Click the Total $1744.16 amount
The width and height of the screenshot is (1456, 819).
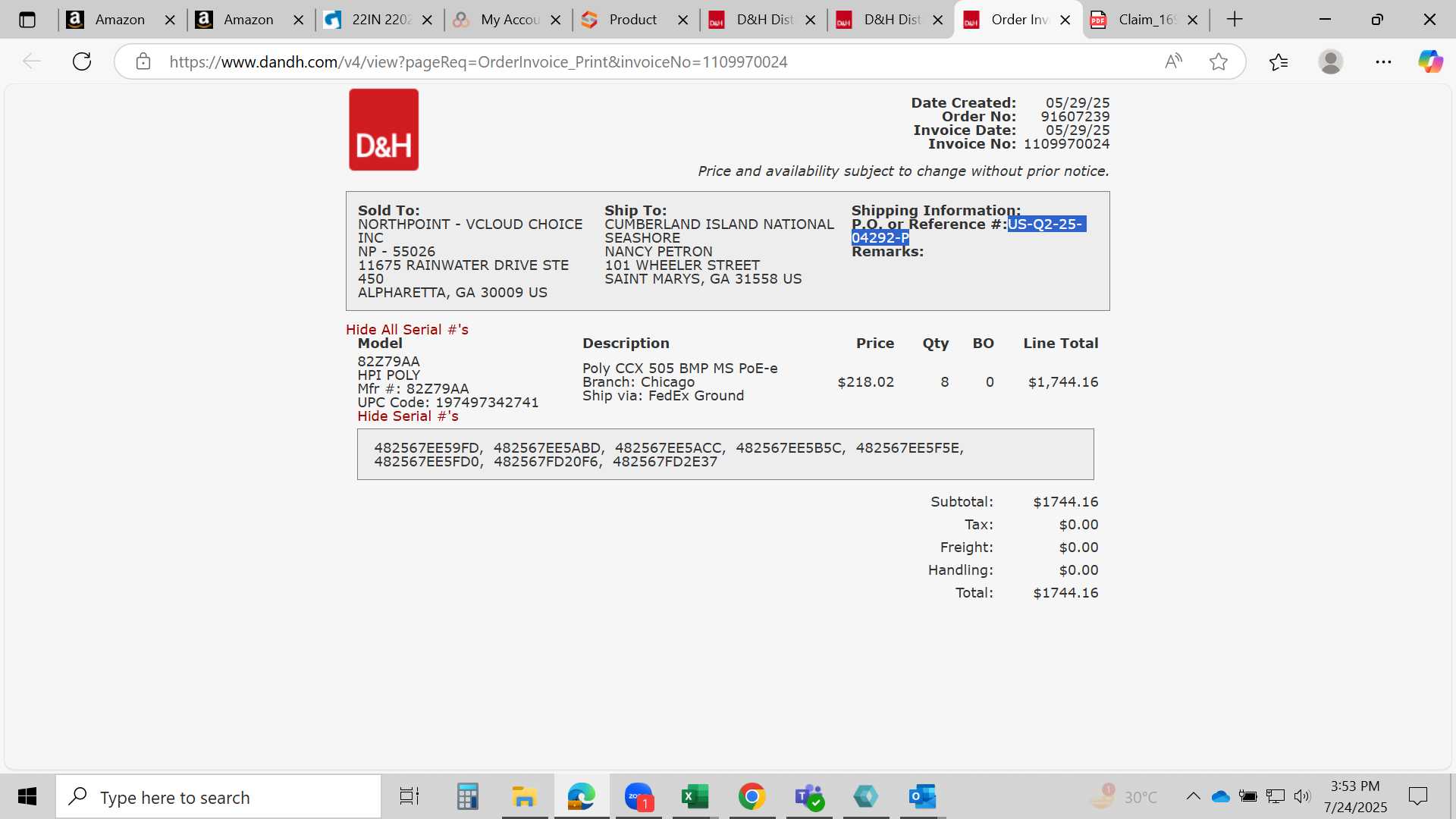click(1065, 593)
